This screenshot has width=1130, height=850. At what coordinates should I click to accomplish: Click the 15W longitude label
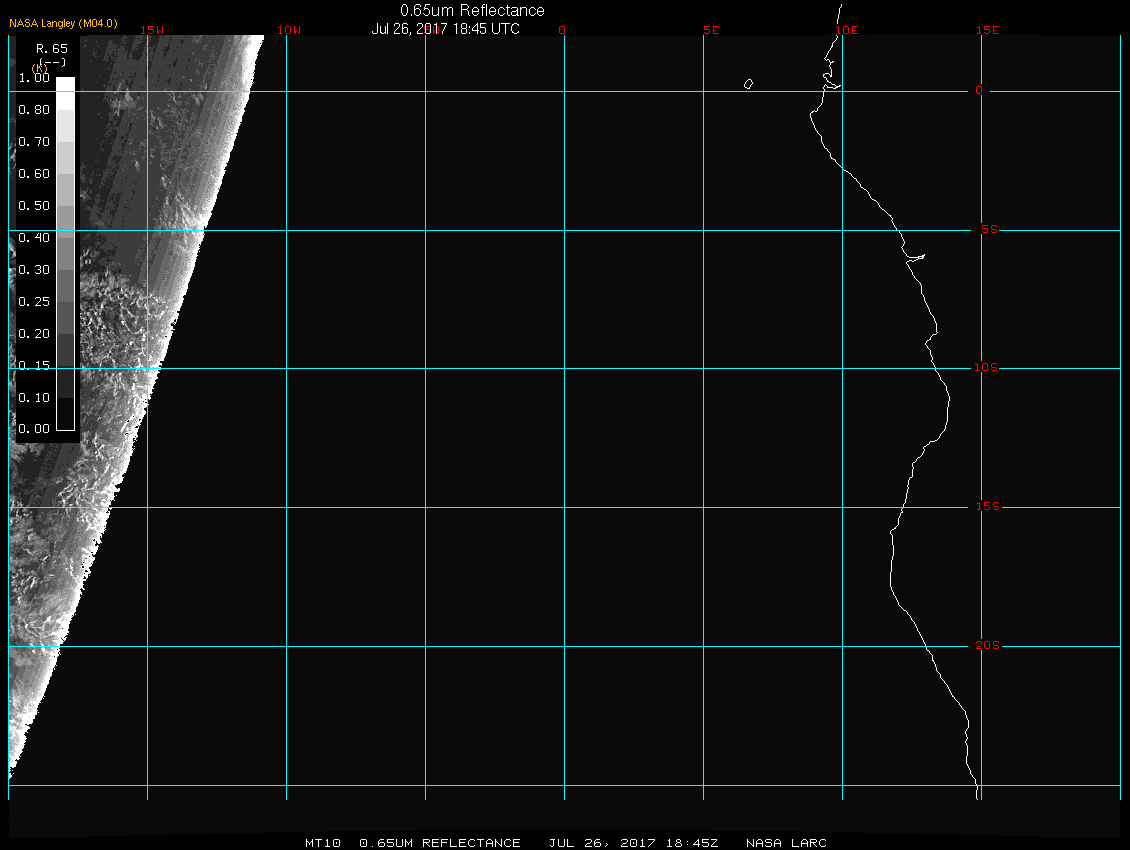(152, 30)
